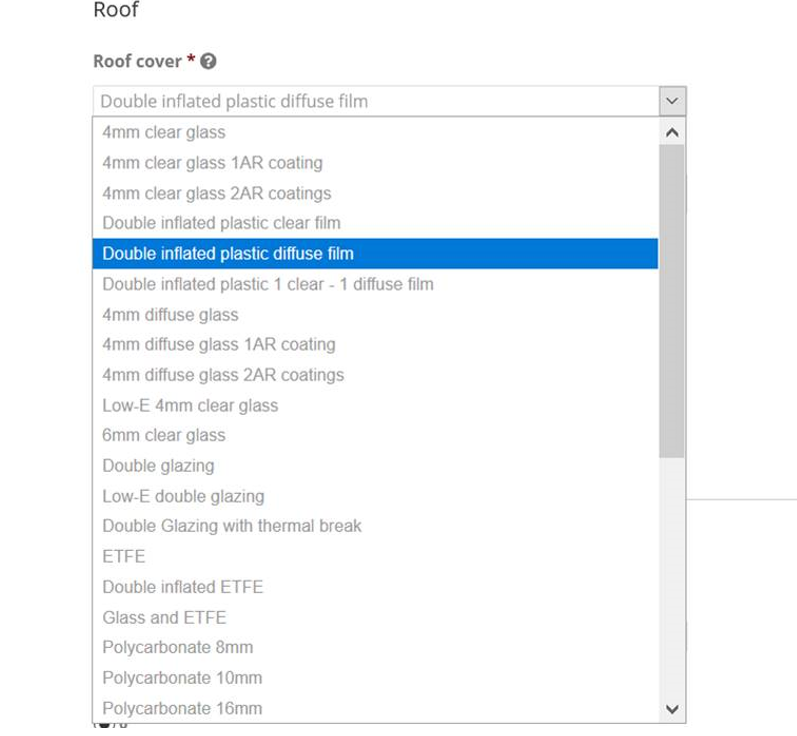Select 4mm clear glass 1AR coating
This screenshot has height=736, width=797.
[x=375, y=163]
